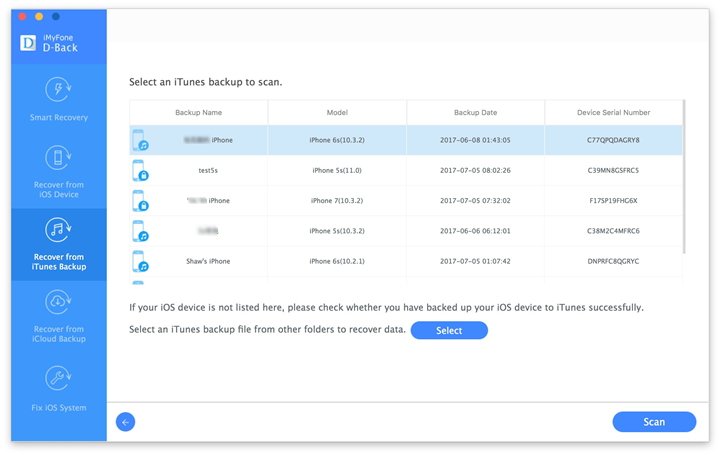This screenshot has width=720, height=455.
Task: Go back with the arrow button
Action: [x=125, y=422]
